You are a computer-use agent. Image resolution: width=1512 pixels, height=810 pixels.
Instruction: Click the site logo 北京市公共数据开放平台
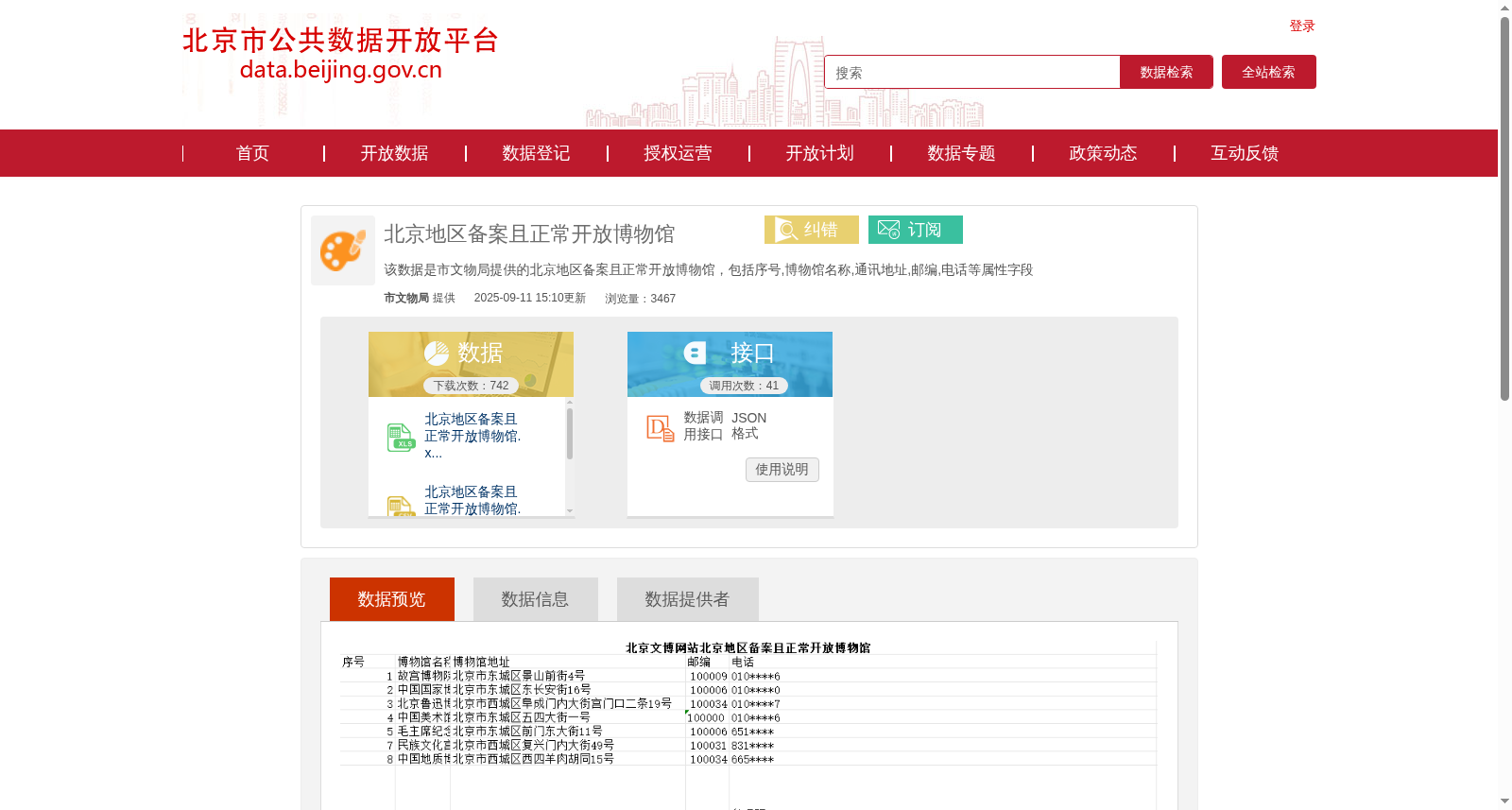pyautogui.click(x=340, y=54)
